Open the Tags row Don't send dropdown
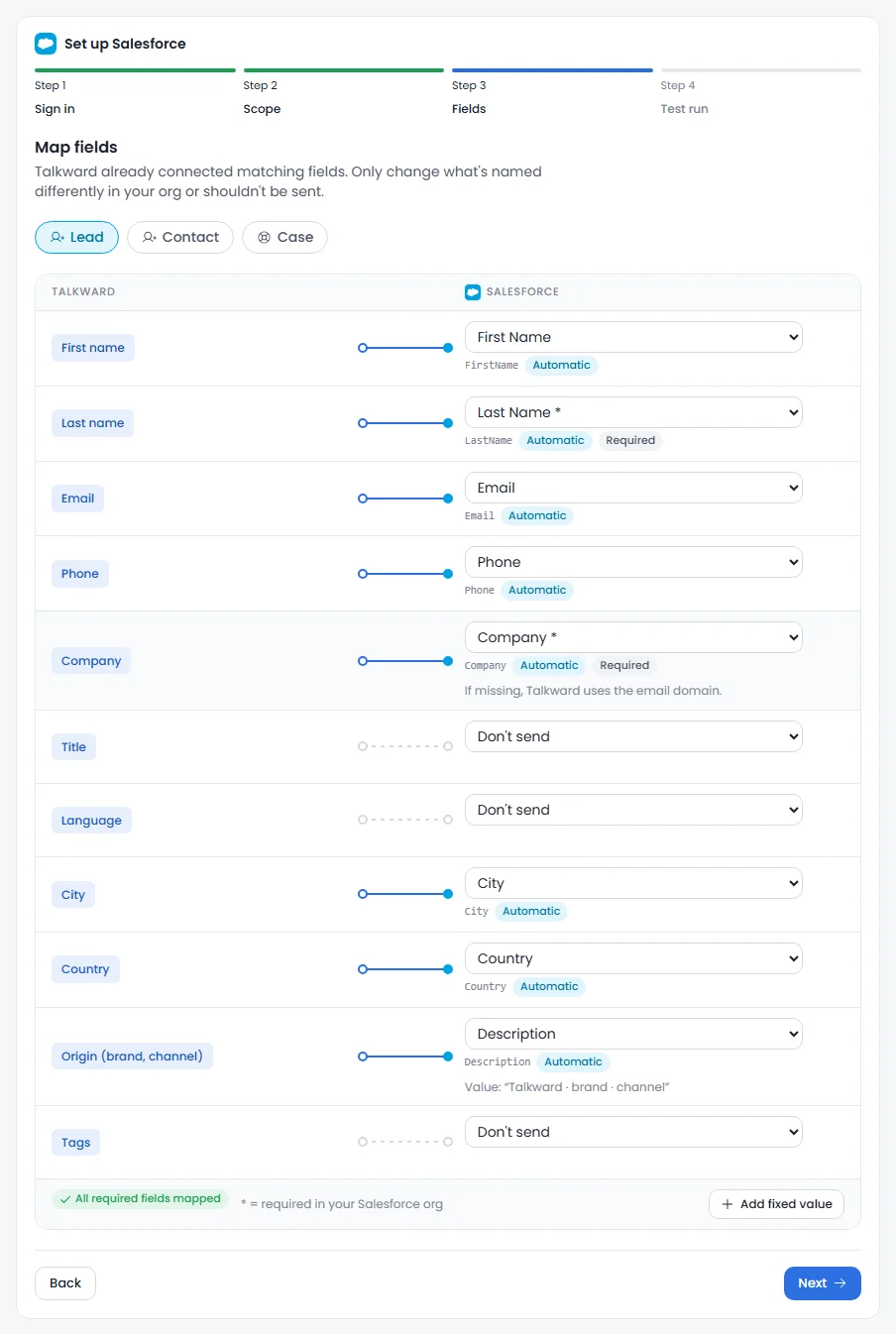 tap(633, 1132)
